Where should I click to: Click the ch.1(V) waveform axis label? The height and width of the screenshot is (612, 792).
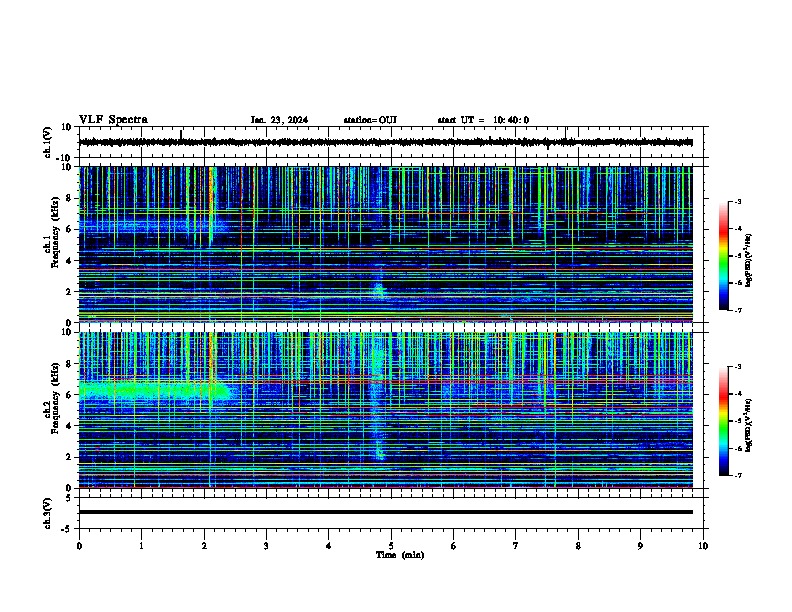coord(47,142)
